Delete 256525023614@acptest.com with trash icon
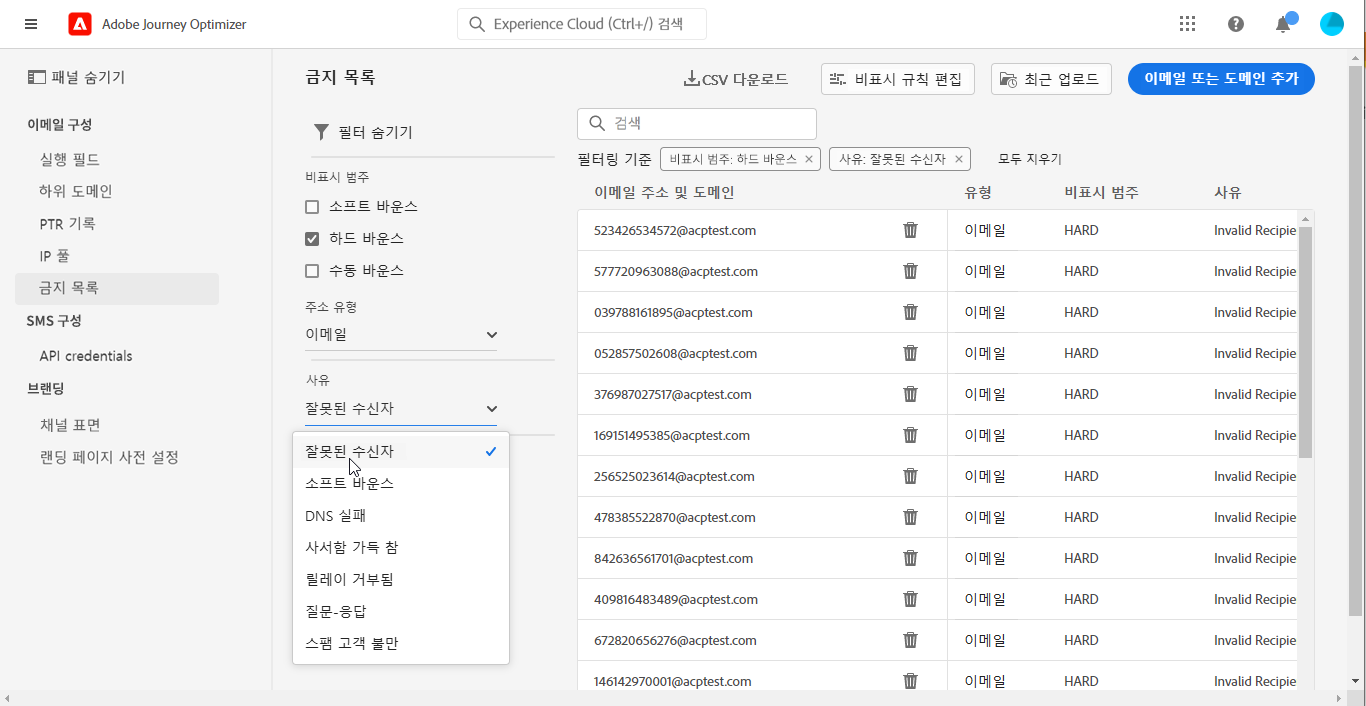1366x706 pixels. coord(910,476)
